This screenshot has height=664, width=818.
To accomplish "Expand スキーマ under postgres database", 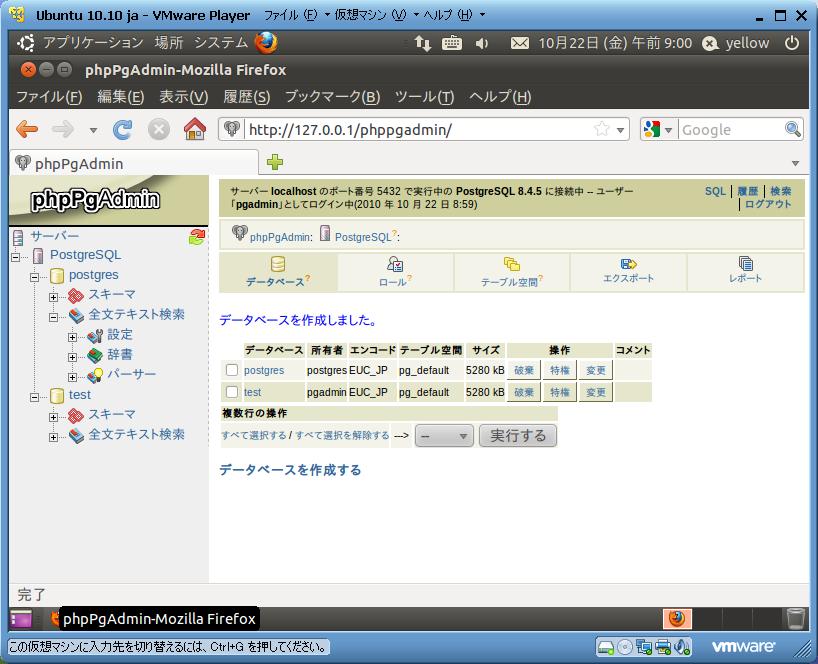I will (53, 297).
